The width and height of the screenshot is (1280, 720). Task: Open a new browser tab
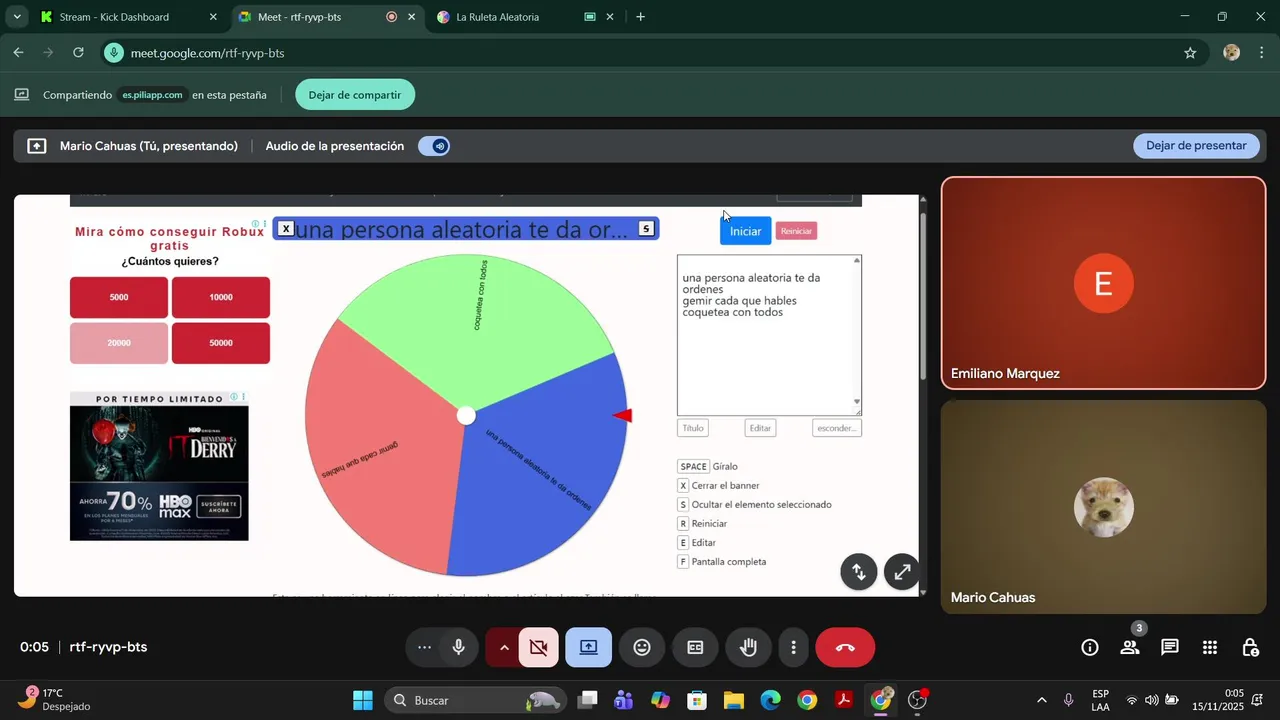(x=640, y=17)
